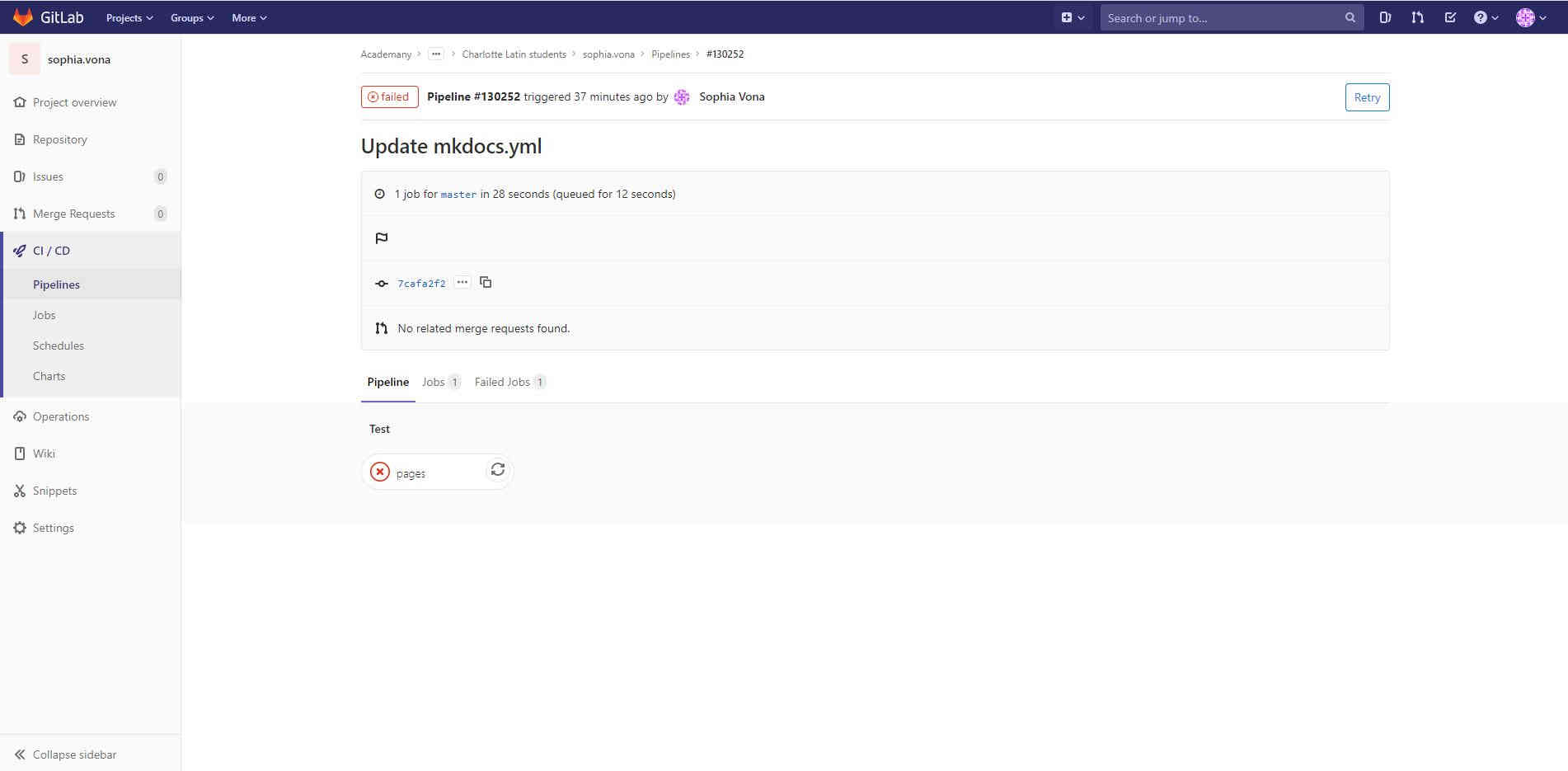Viewport: 1568px width, 771px height.
Task: Expand the Groups dropdown
Action: coord(192,17)
